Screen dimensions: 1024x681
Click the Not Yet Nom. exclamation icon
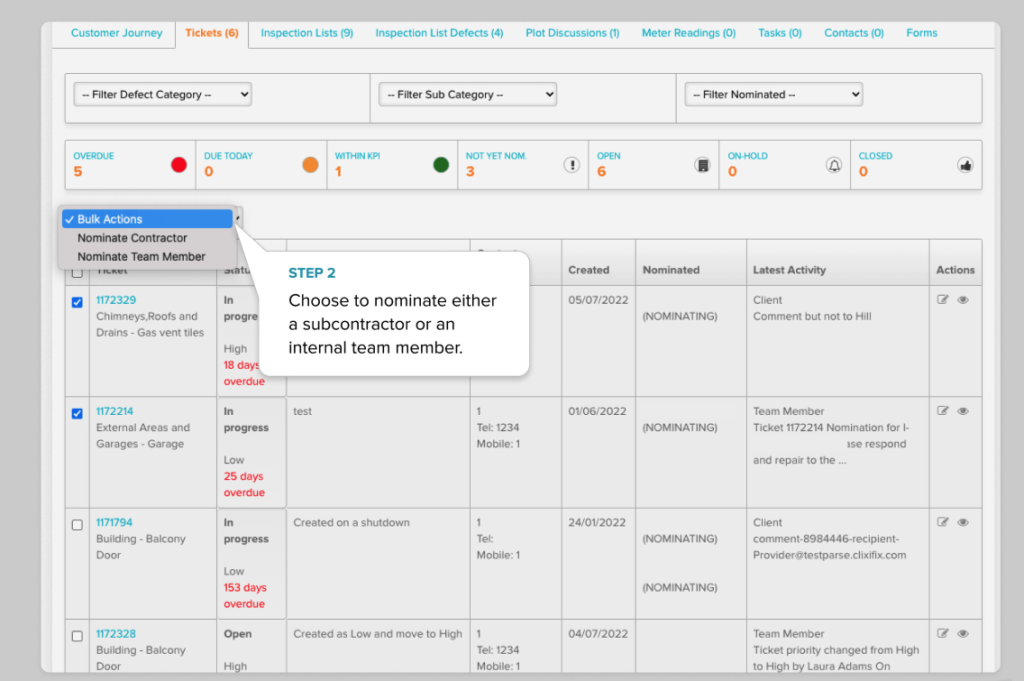[572, 165]
